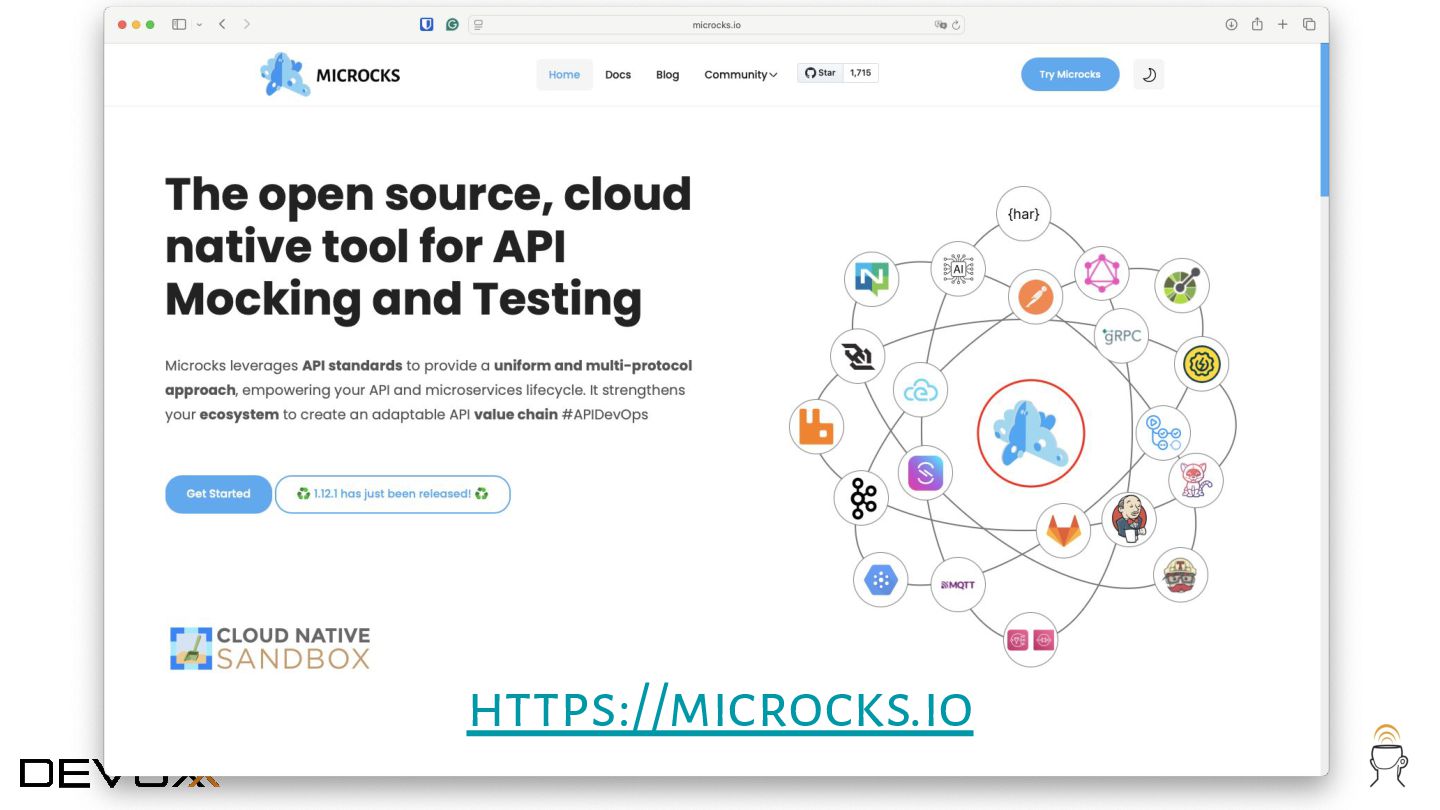This screenshot has height=810, width=1440.
Task: Click the Get Started button
Action: tap(218, 494)
